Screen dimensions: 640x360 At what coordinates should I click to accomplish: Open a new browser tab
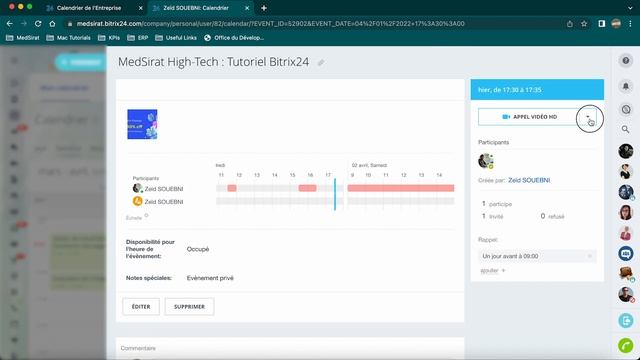pyautogui.click(x=264, y=8)
